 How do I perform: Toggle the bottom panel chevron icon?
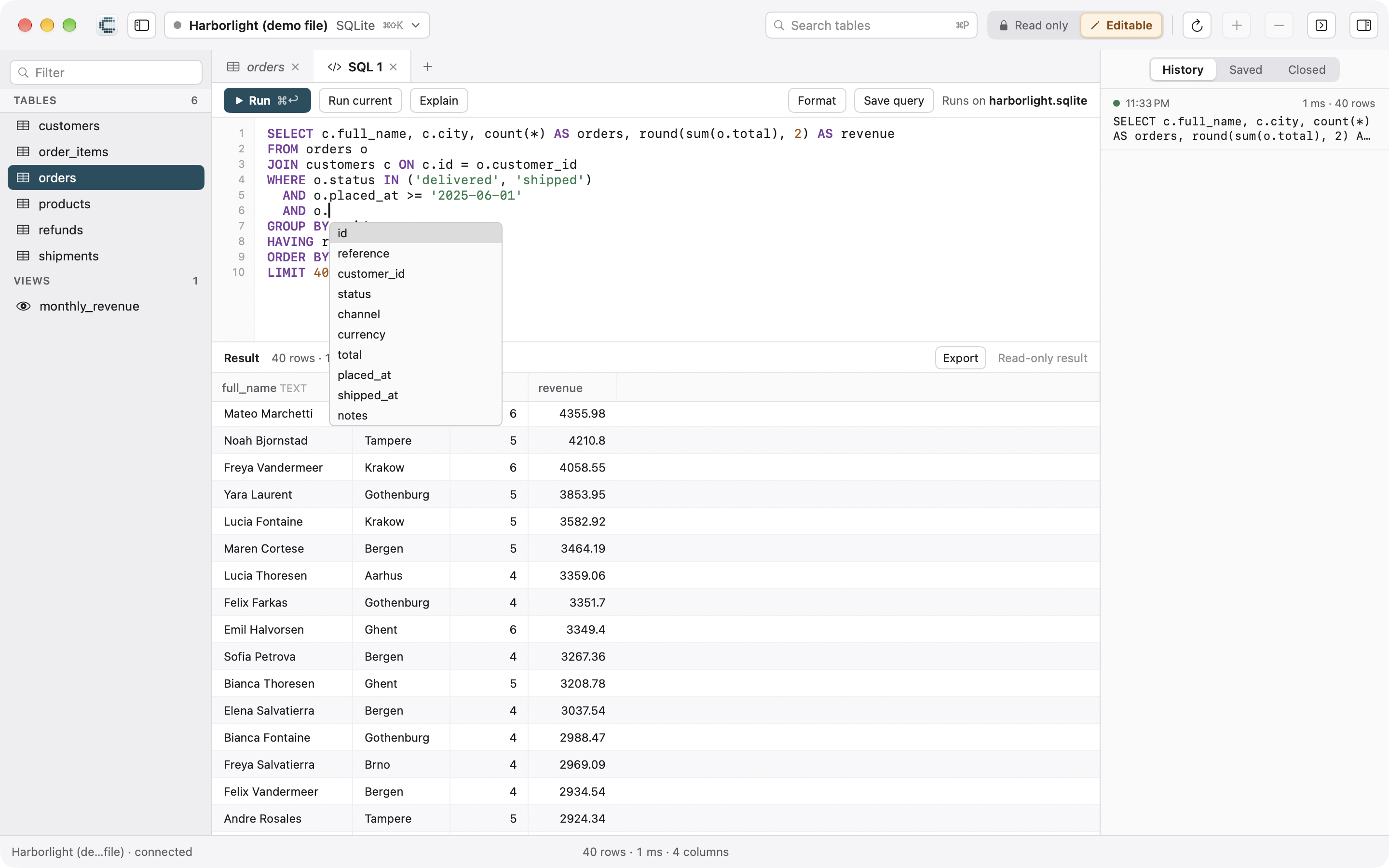1321,25
